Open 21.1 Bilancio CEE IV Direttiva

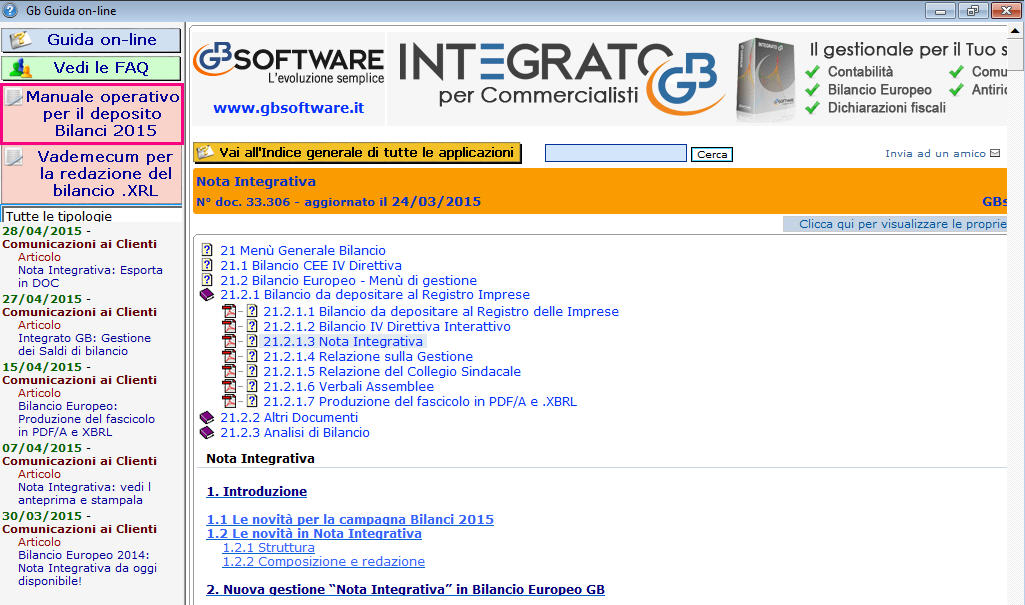[x=311, y=265]
